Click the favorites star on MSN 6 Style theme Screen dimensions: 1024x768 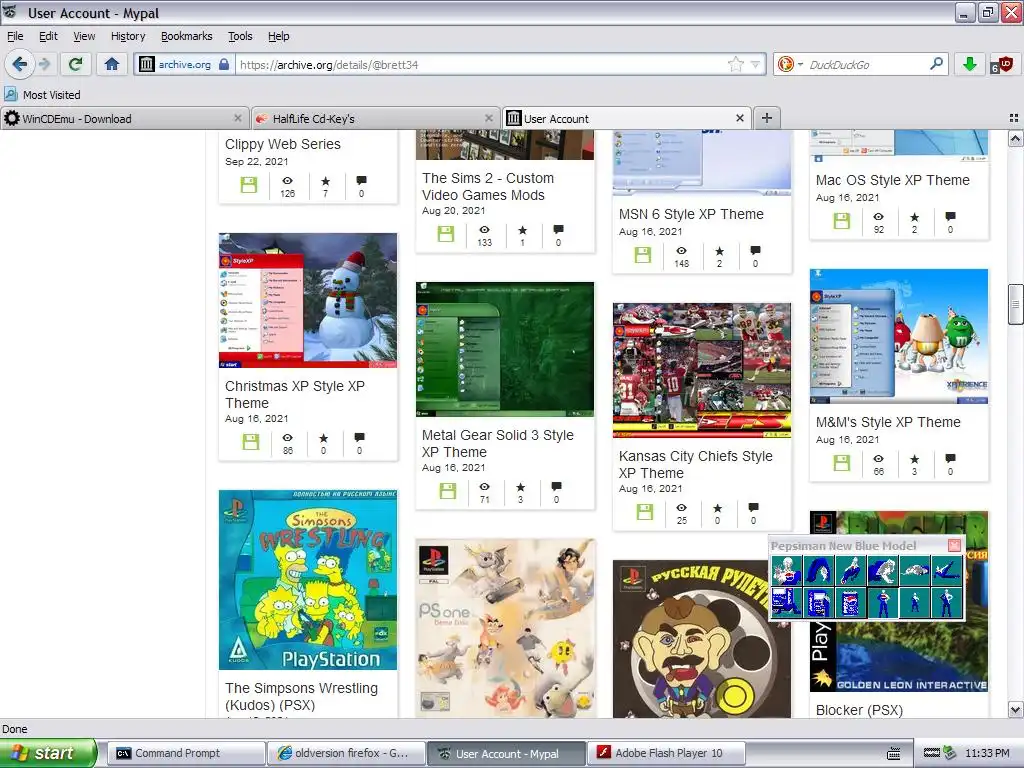(x=720, y=251)
